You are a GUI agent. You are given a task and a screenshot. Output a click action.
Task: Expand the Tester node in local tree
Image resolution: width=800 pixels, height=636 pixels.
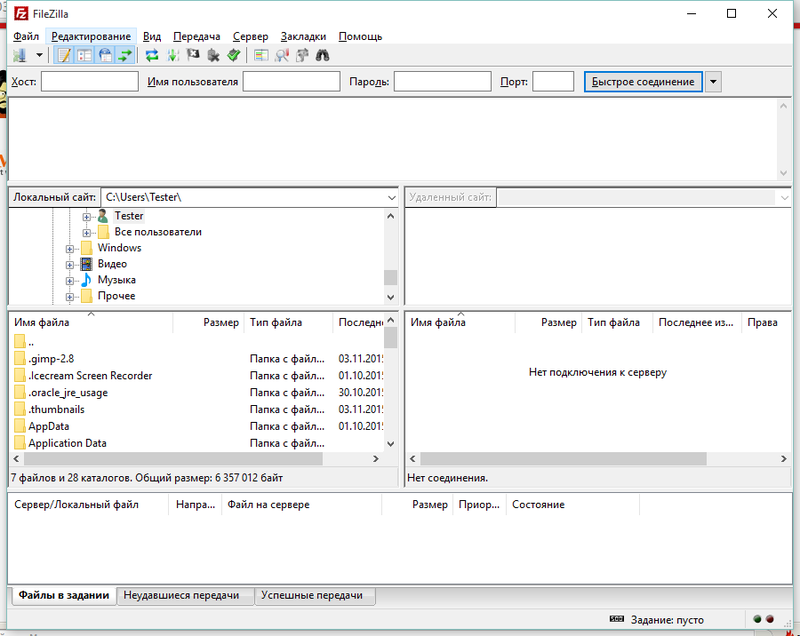87,217
